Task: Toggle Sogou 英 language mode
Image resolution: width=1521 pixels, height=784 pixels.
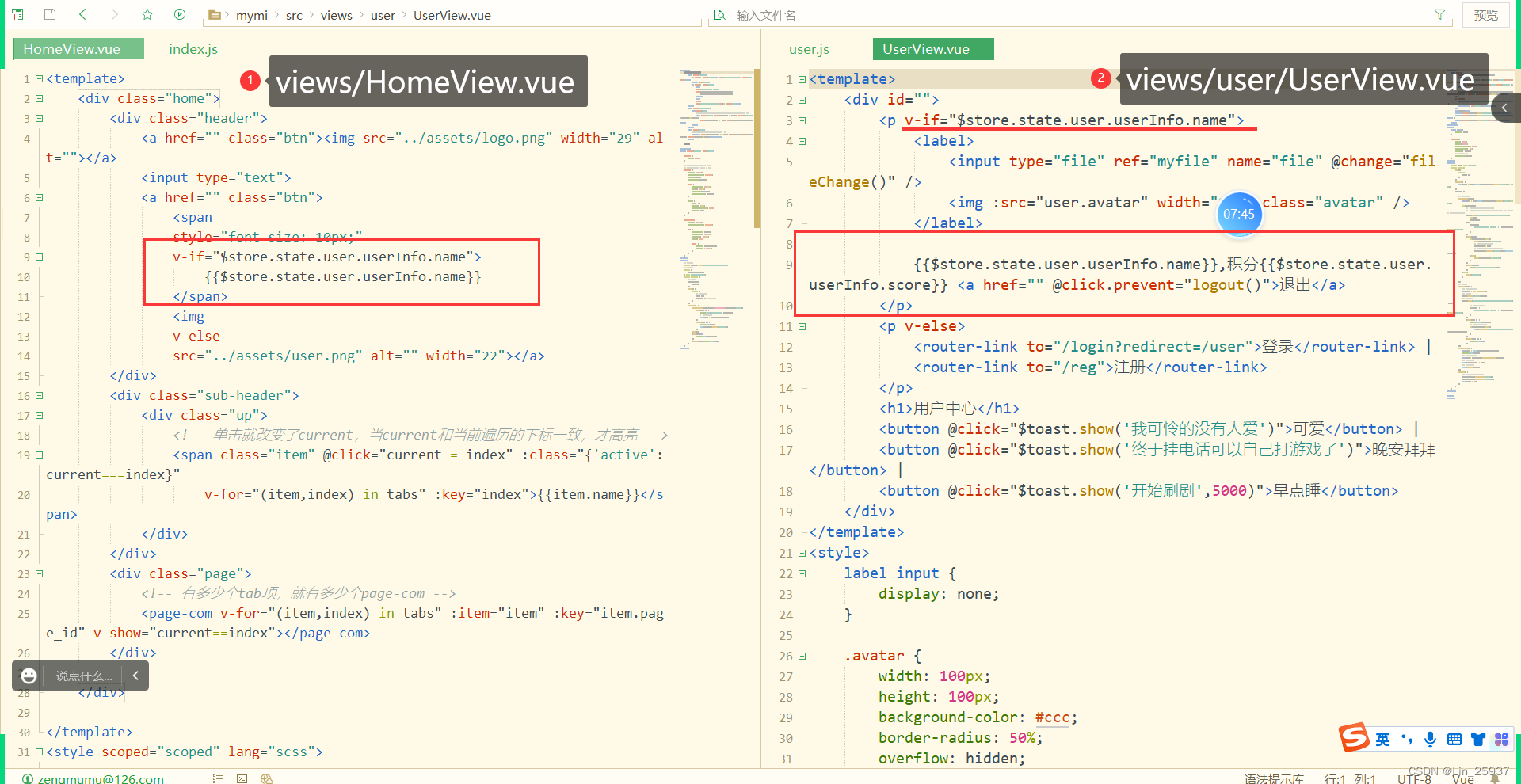Action: 1382,739
